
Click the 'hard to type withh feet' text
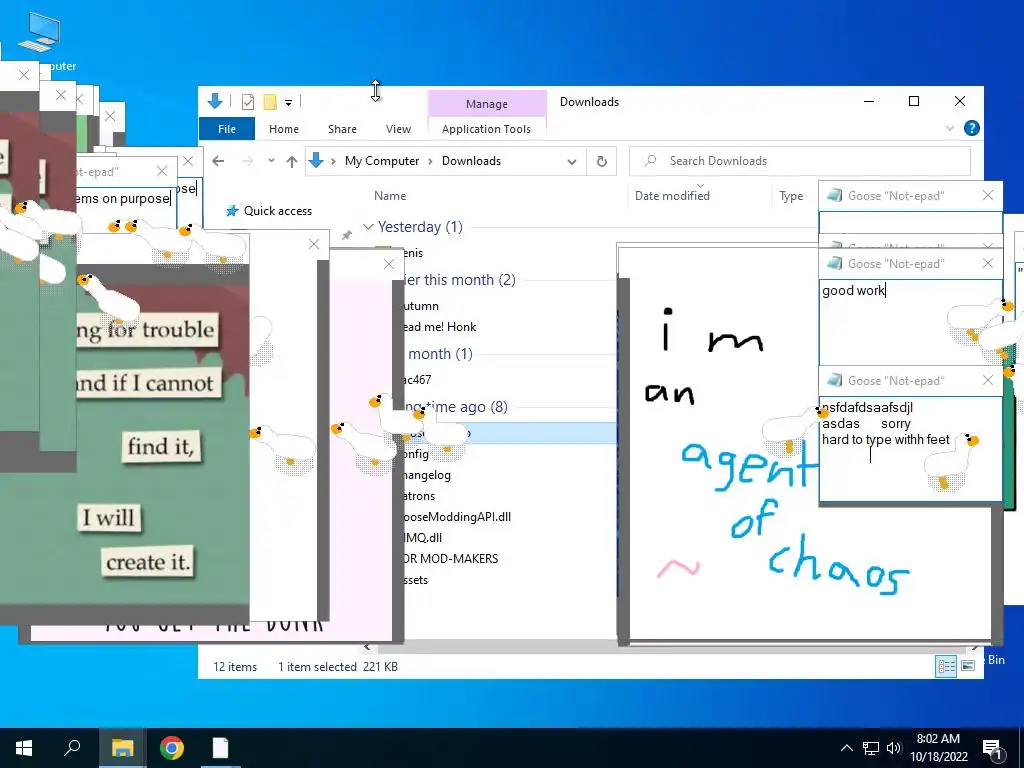coord(886,440)
